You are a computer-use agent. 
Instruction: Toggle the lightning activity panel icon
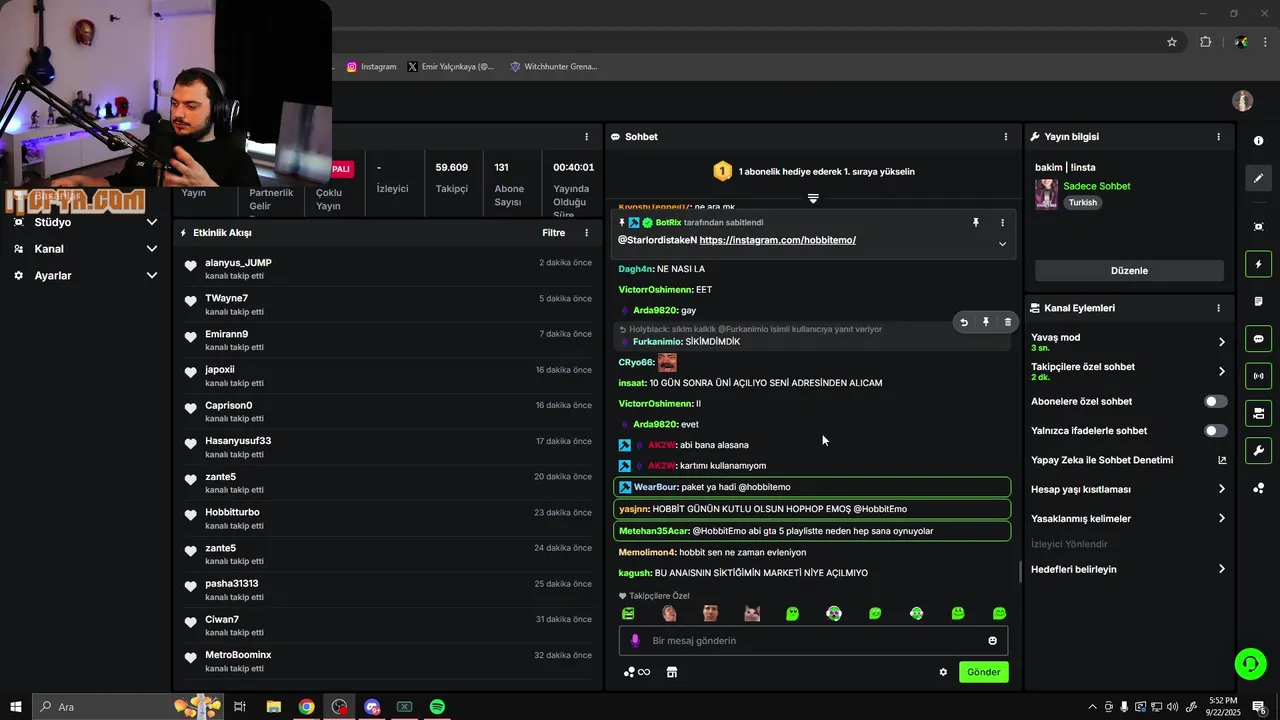coord(1258,264)
